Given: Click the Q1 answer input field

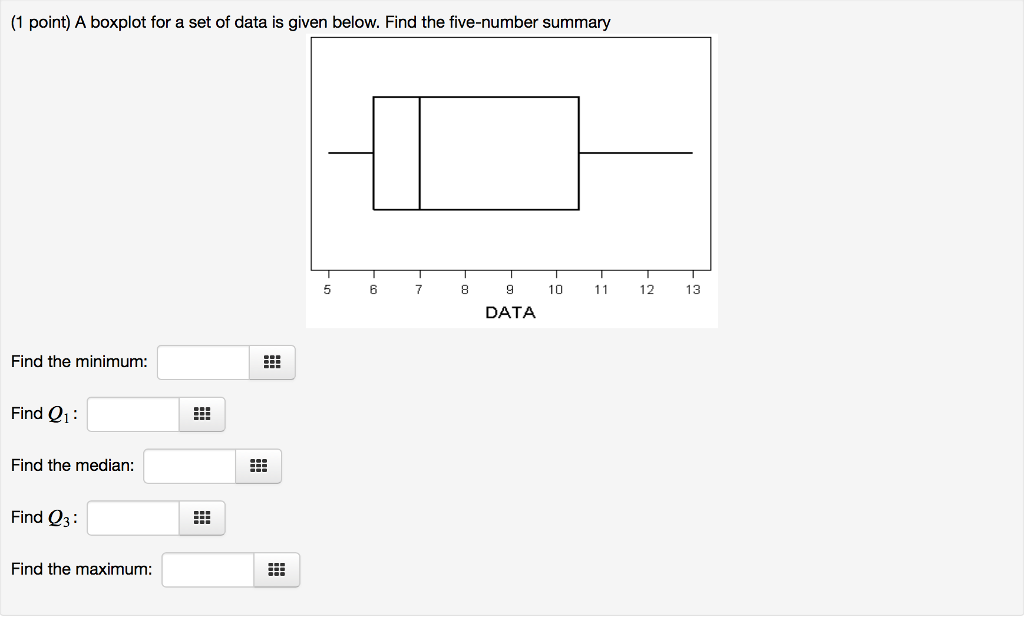Looking at the screenshot, I should (131, 414).
